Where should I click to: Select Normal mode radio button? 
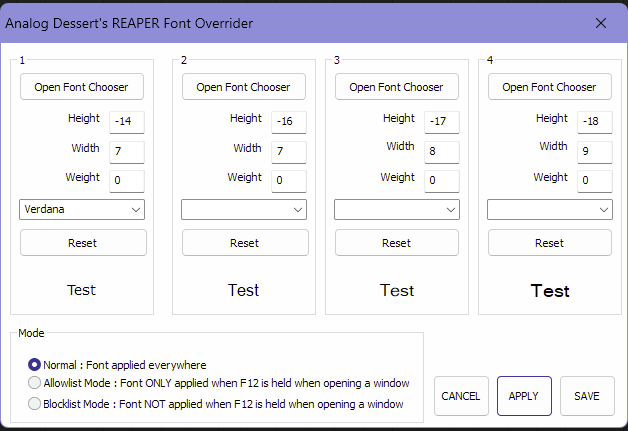click(x=34, y=365)
